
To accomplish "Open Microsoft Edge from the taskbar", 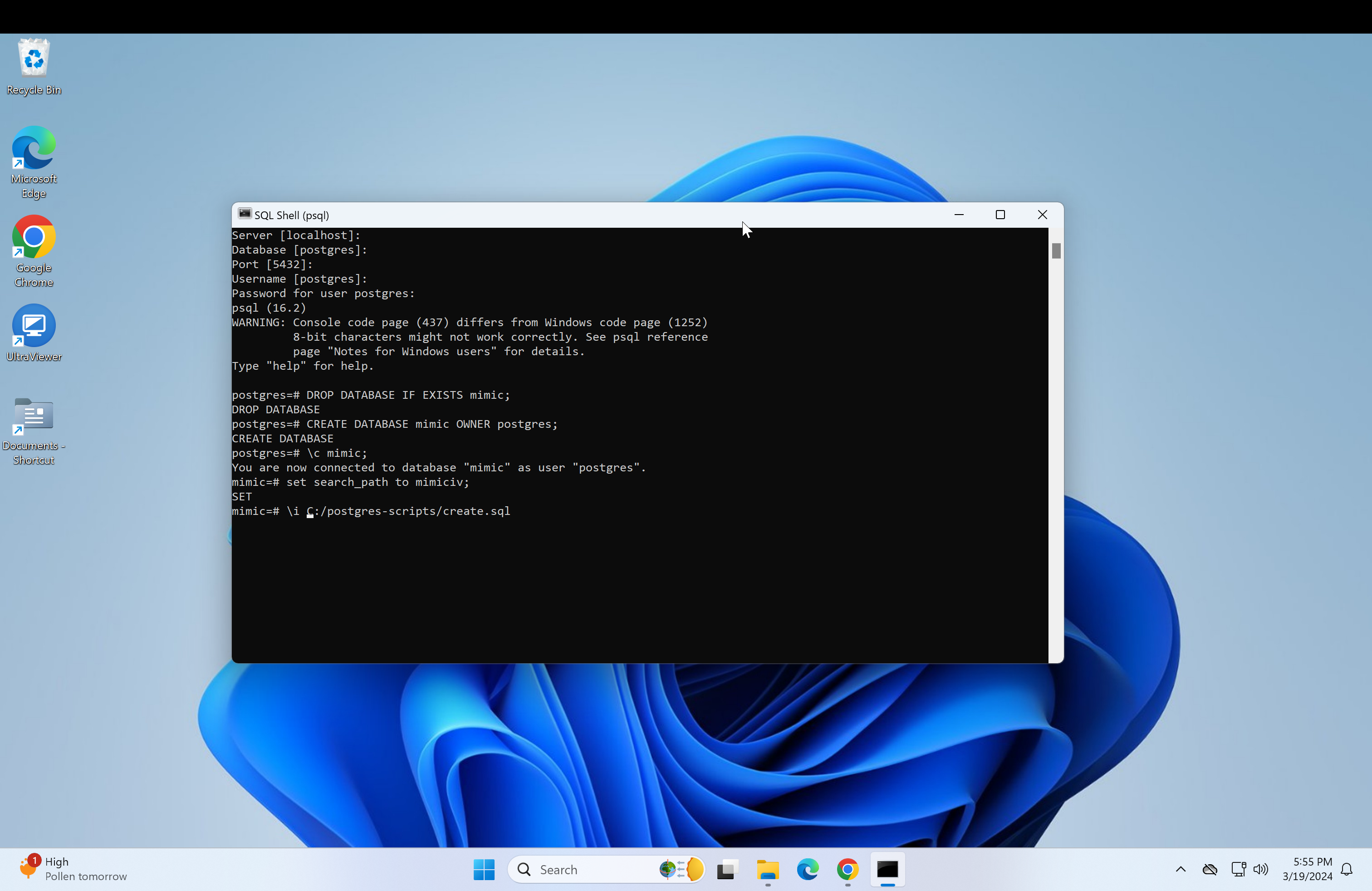I will [807, 869].
